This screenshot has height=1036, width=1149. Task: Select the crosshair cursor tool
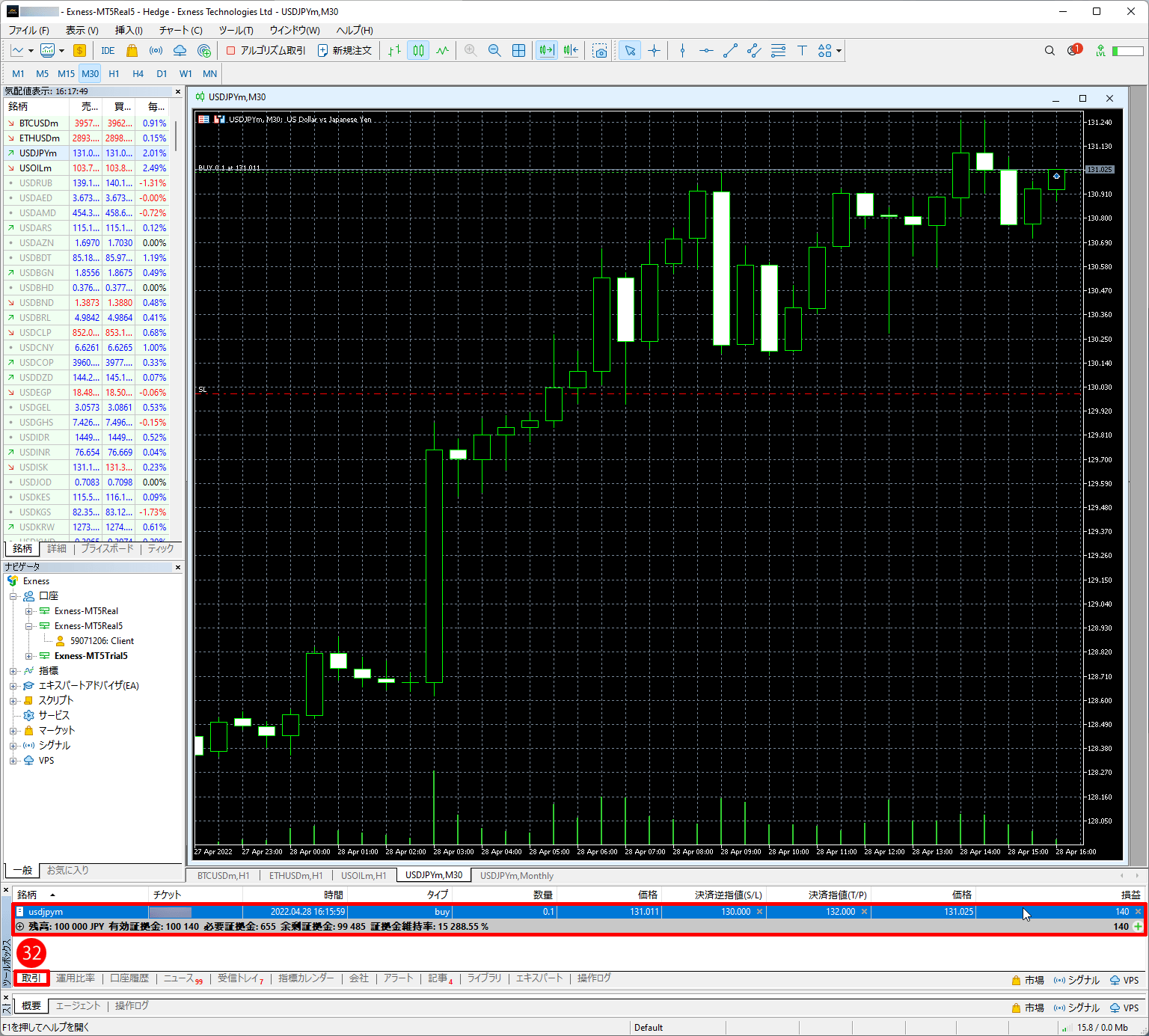click(655, 51)
